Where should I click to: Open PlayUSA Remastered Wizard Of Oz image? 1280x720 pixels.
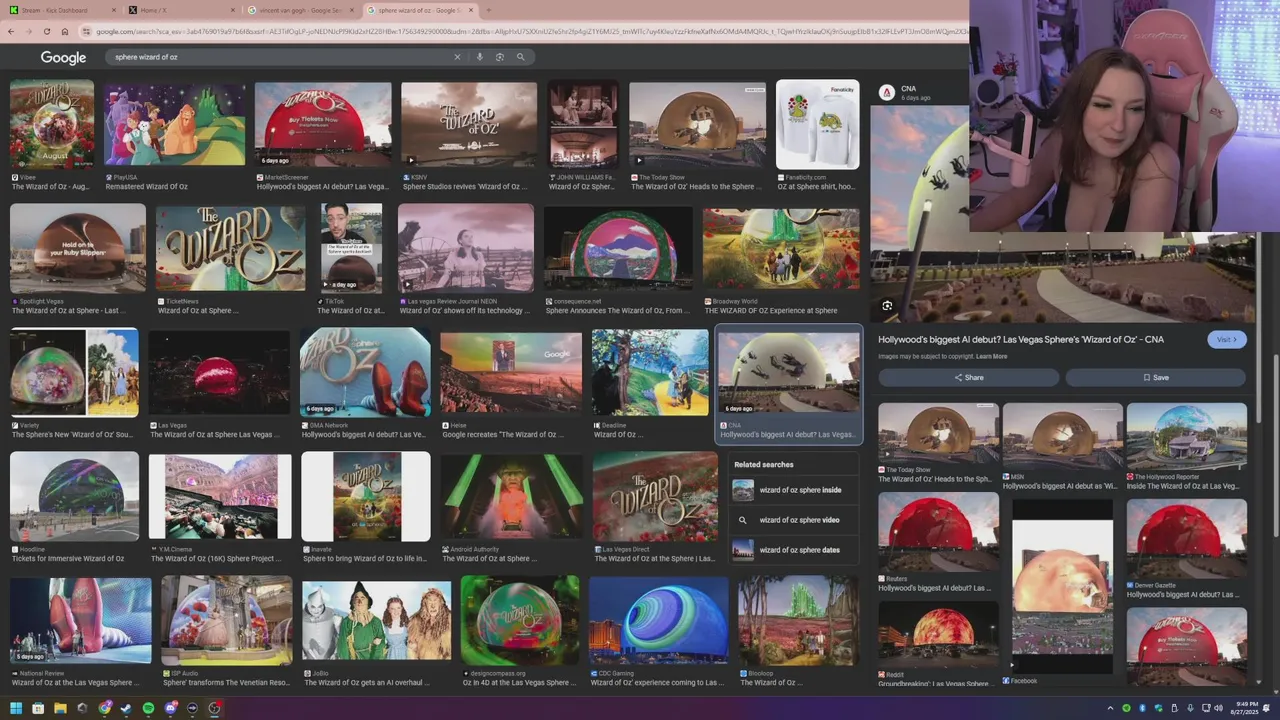tap(175, 125)
